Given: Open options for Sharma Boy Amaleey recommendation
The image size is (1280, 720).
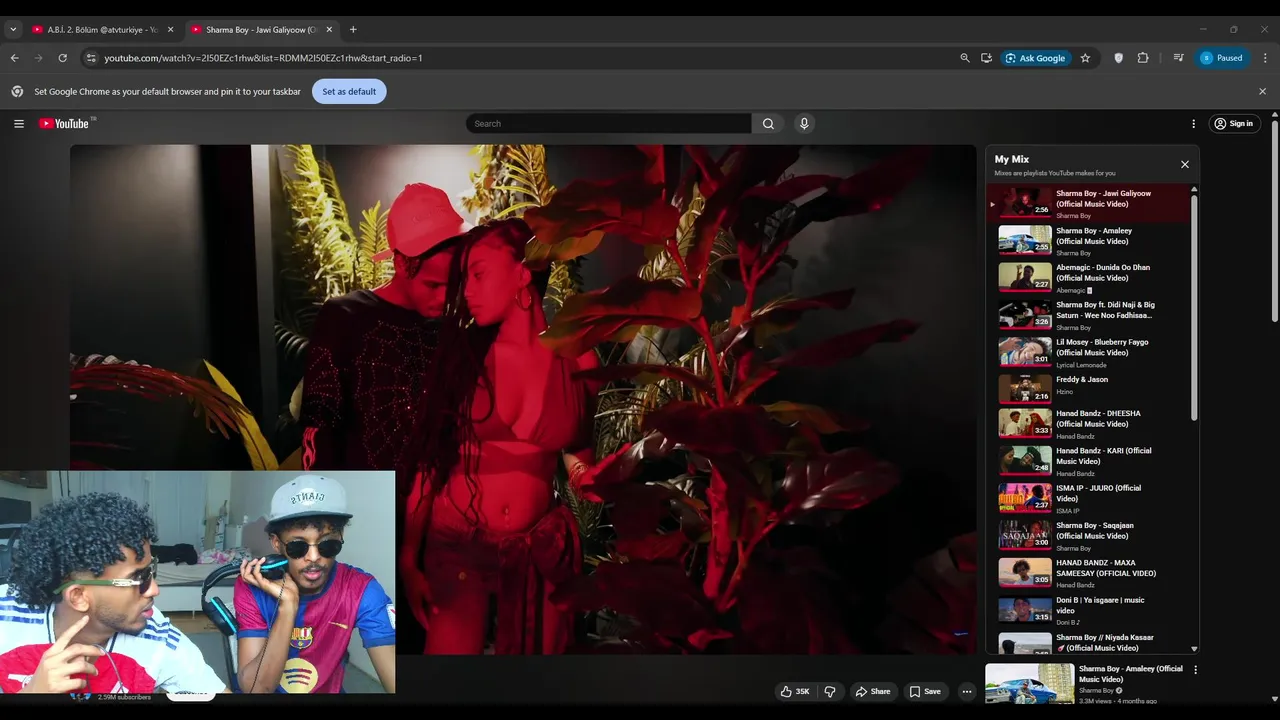Looking at the screenshot, I should [1195, 670].
